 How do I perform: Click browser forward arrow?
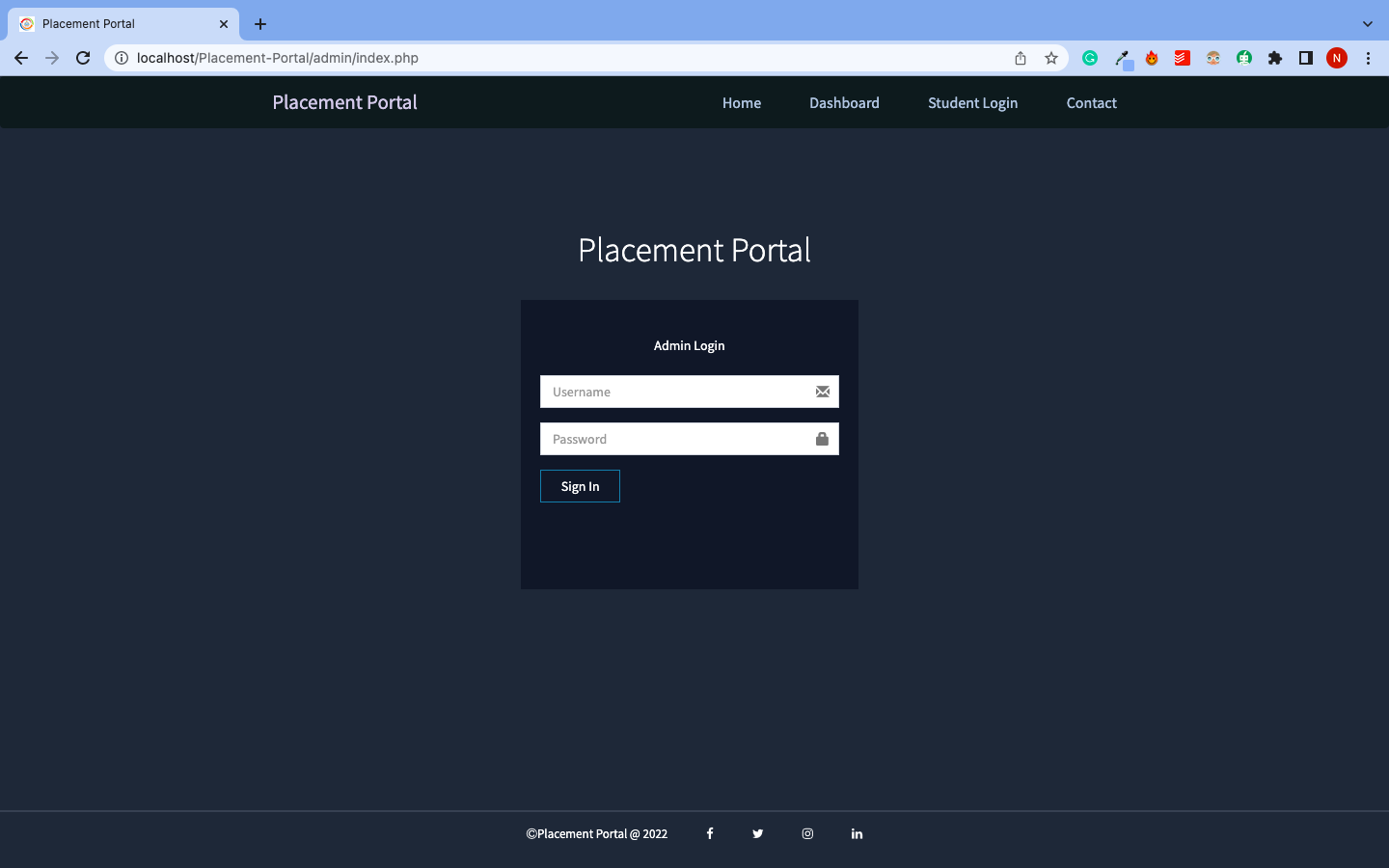coord(52,58)
